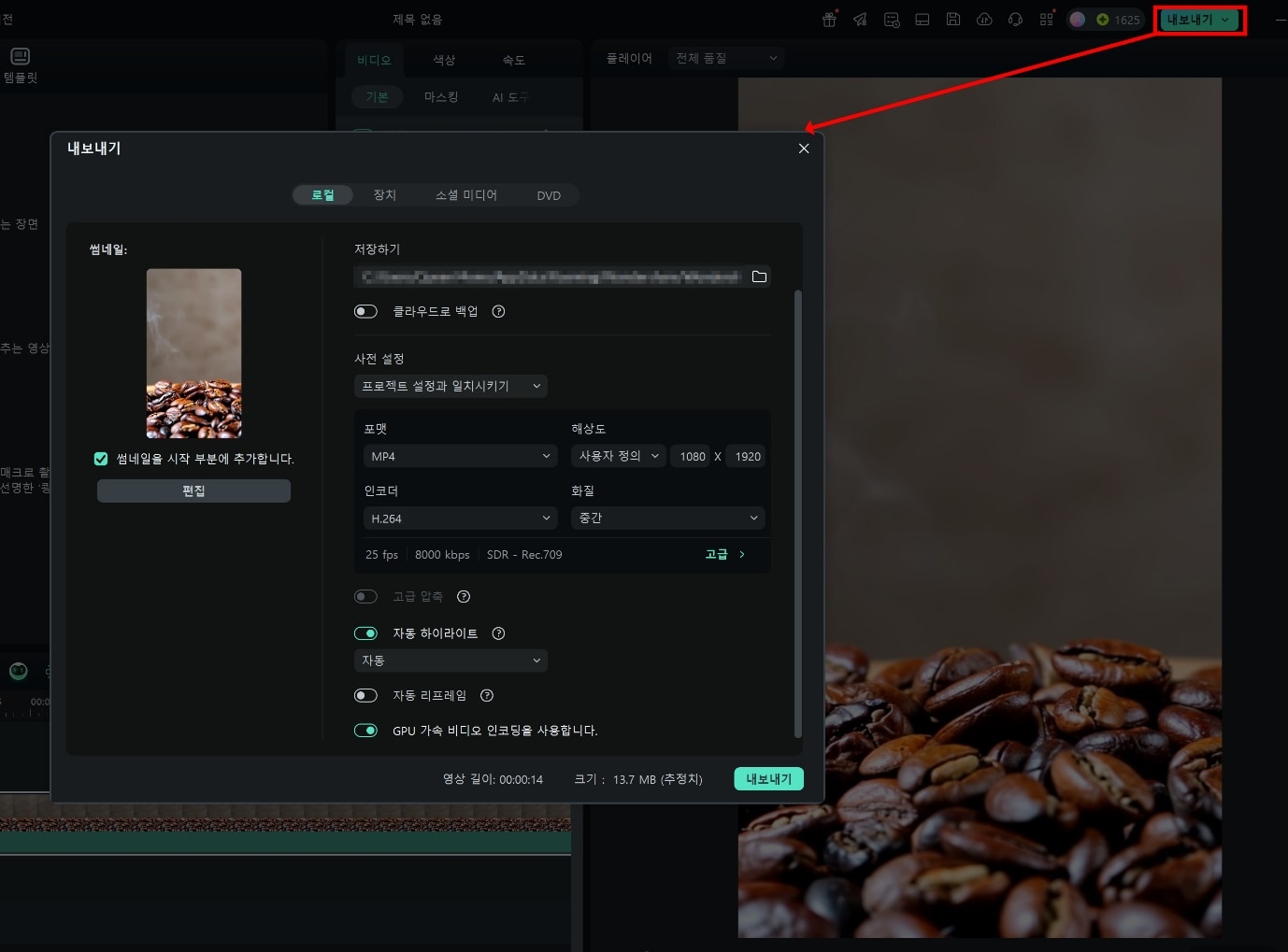The width and height of the screenshot is (1288, 952).
Task: Select the 마스킹 sub-tab
Action: click(x=441, y=97)
